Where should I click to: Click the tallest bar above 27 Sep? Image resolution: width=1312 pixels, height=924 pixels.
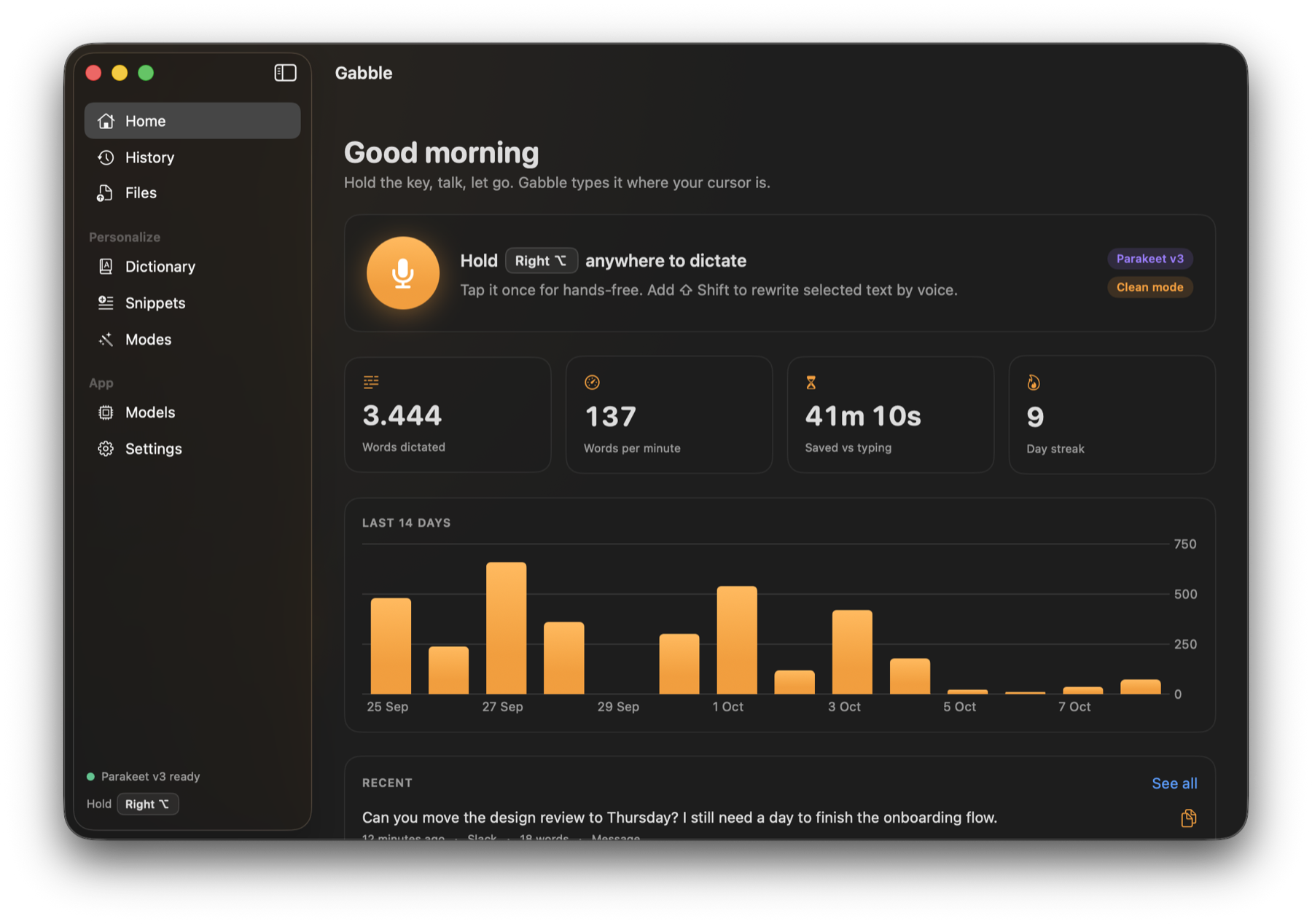[x=506, y=628]
